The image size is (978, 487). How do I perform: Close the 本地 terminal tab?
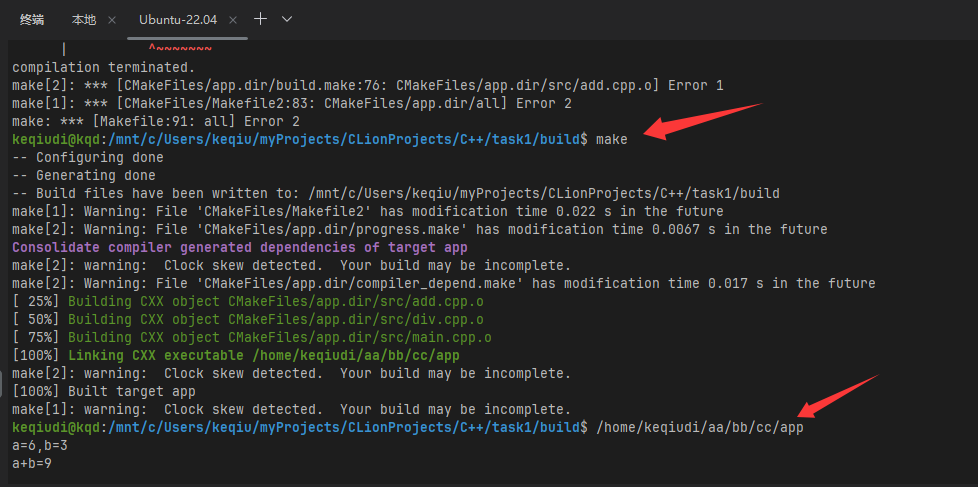(x=111, y=20)
